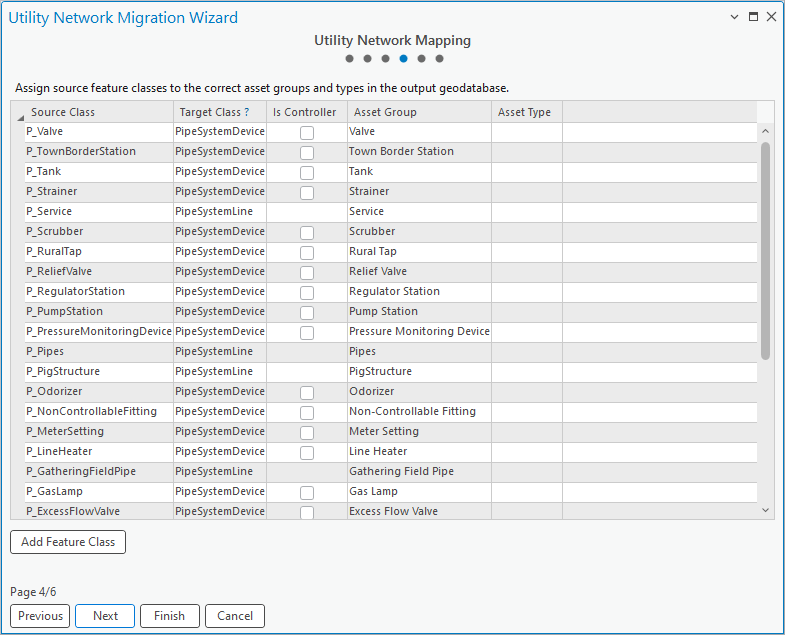The width and height of the screenshot is (785, 635).
Task: Check Is Controller for P_Scrubber
Action: point(307,233)
